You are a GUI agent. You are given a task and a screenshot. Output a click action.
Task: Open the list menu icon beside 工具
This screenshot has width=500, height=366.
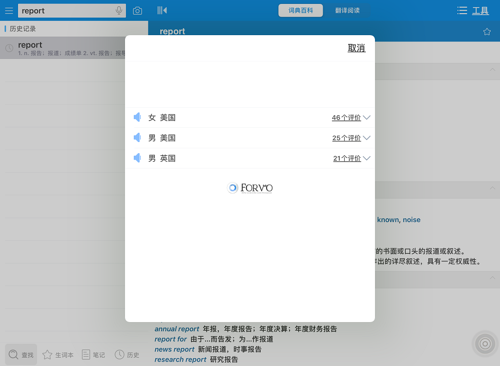tap(462, 11)
